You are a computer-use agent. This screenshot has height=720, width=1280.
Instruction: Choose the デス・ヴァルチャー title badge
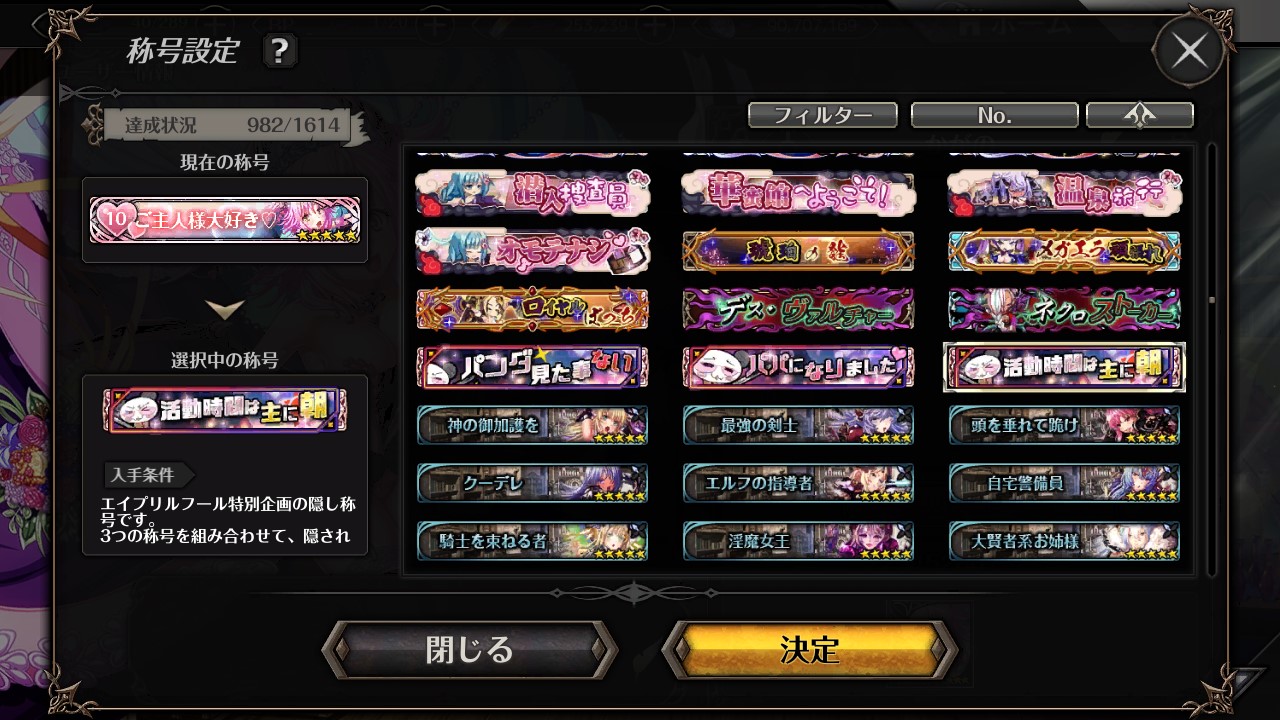(798, 310)
